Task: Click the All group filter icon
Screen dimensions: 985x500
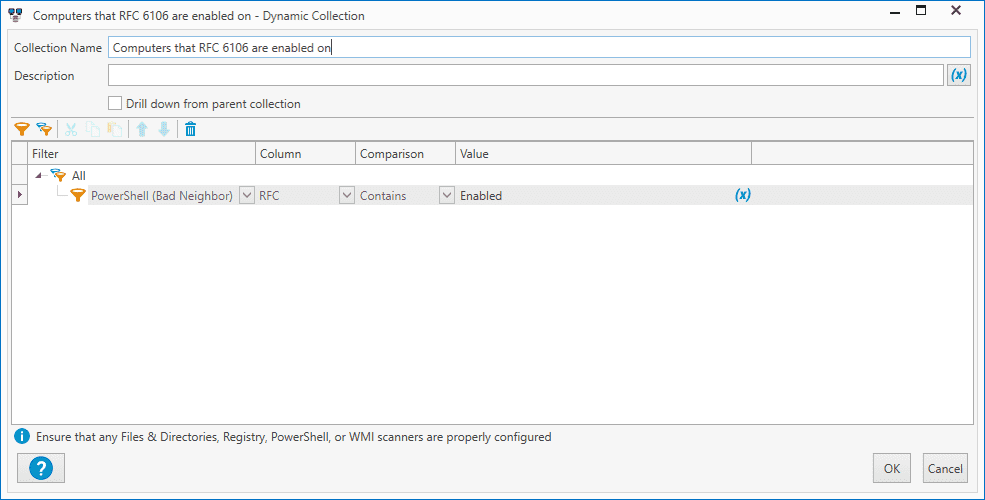Action: pos(58,175)
